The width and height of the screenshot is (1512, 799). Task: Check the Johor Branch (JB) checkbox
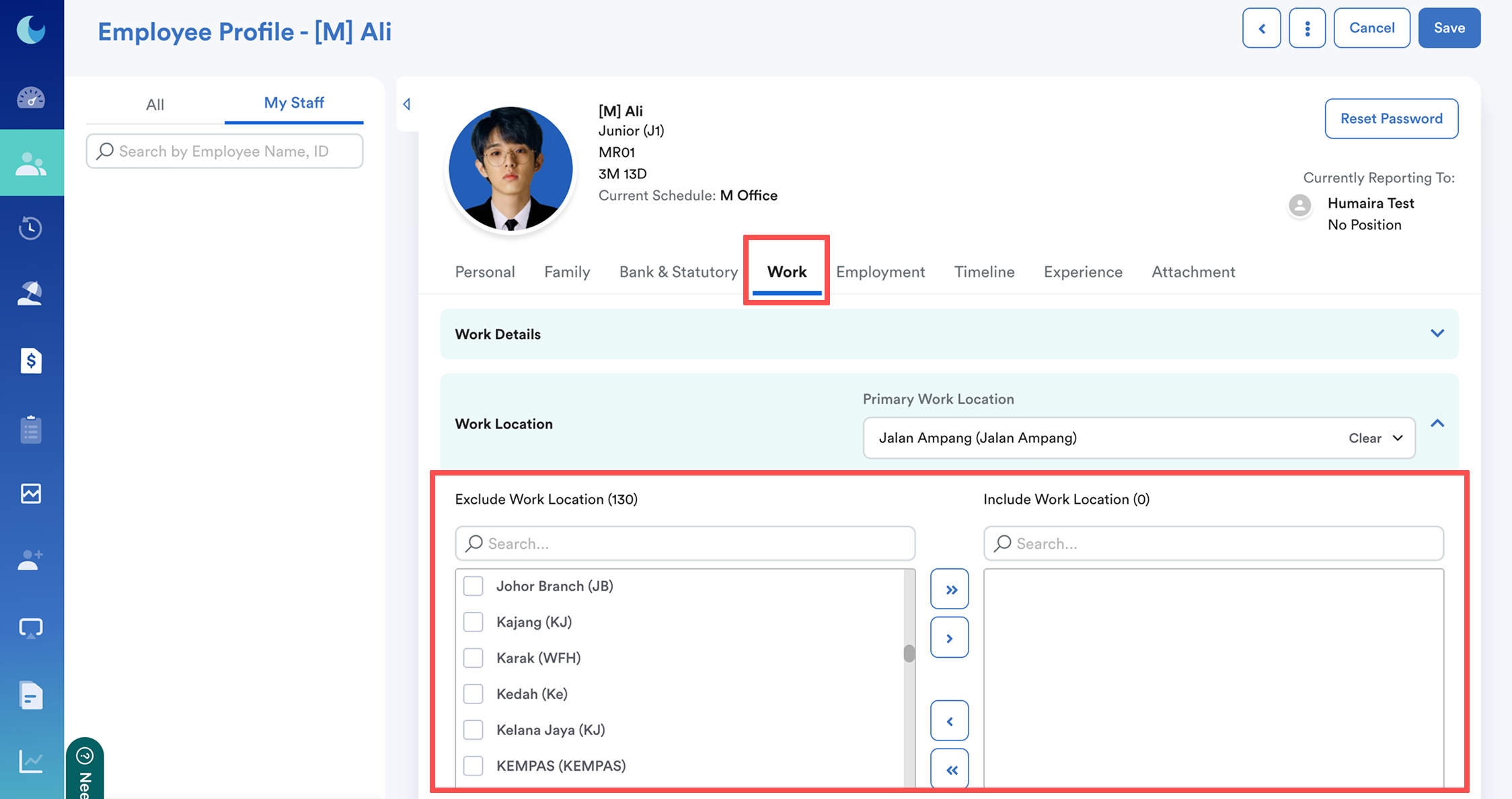[474, 586]
